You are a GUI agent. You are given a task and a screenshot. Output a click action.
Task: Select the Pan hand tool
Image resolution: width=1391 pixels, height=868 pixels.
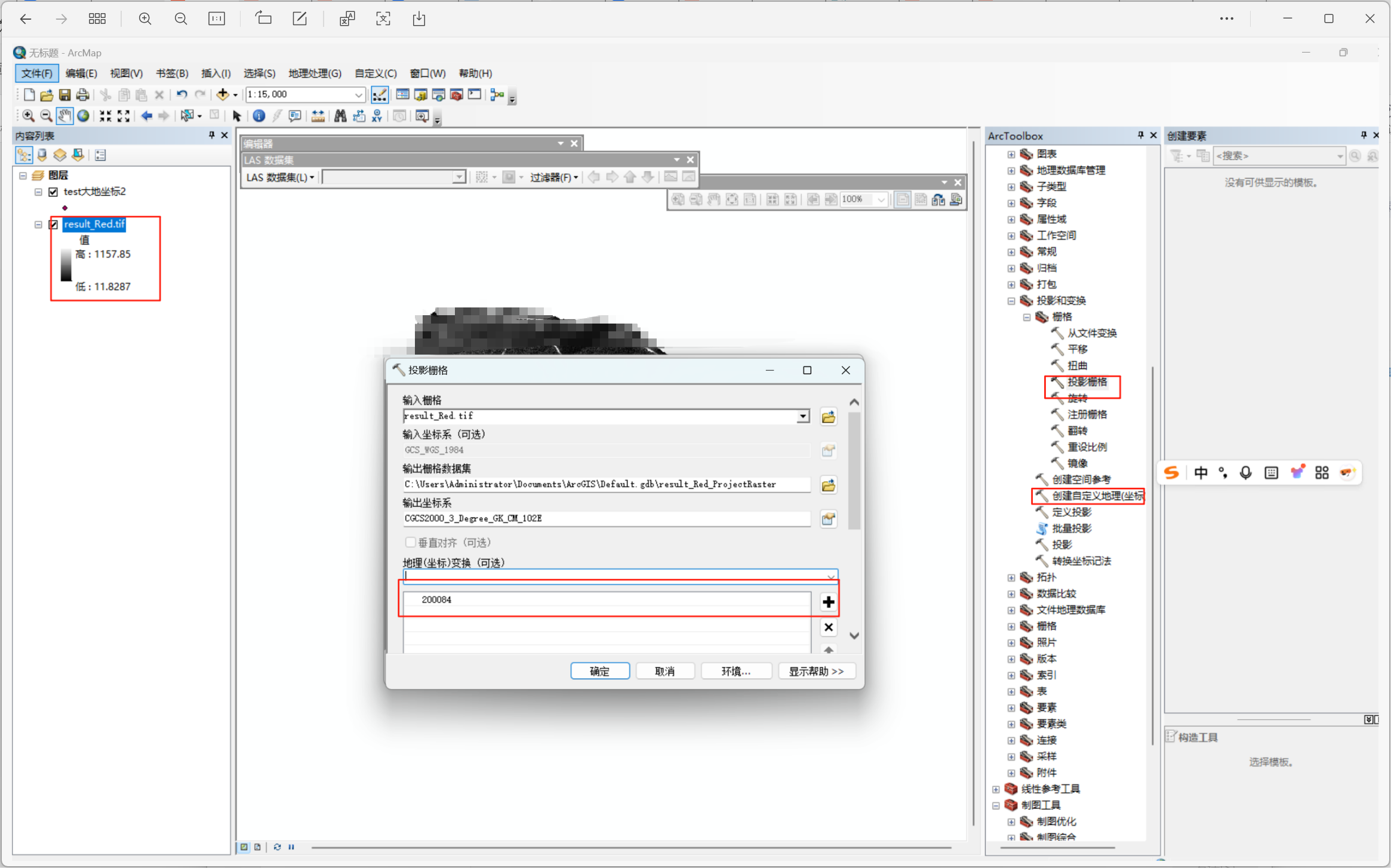64,116
